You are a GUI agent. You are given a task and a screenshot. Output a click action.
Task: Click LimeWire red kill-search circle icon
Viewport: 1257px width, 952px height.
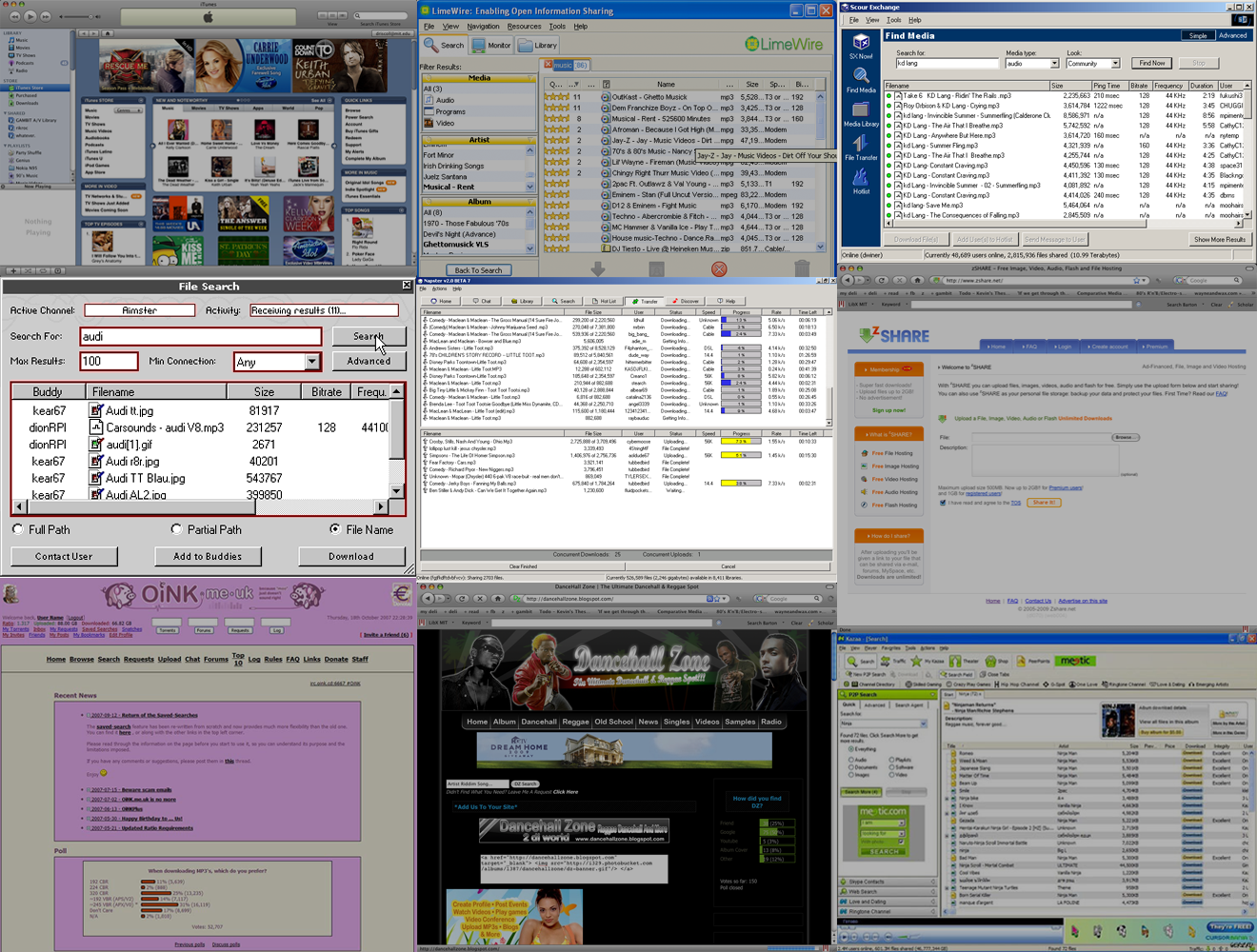coord(719,269)
